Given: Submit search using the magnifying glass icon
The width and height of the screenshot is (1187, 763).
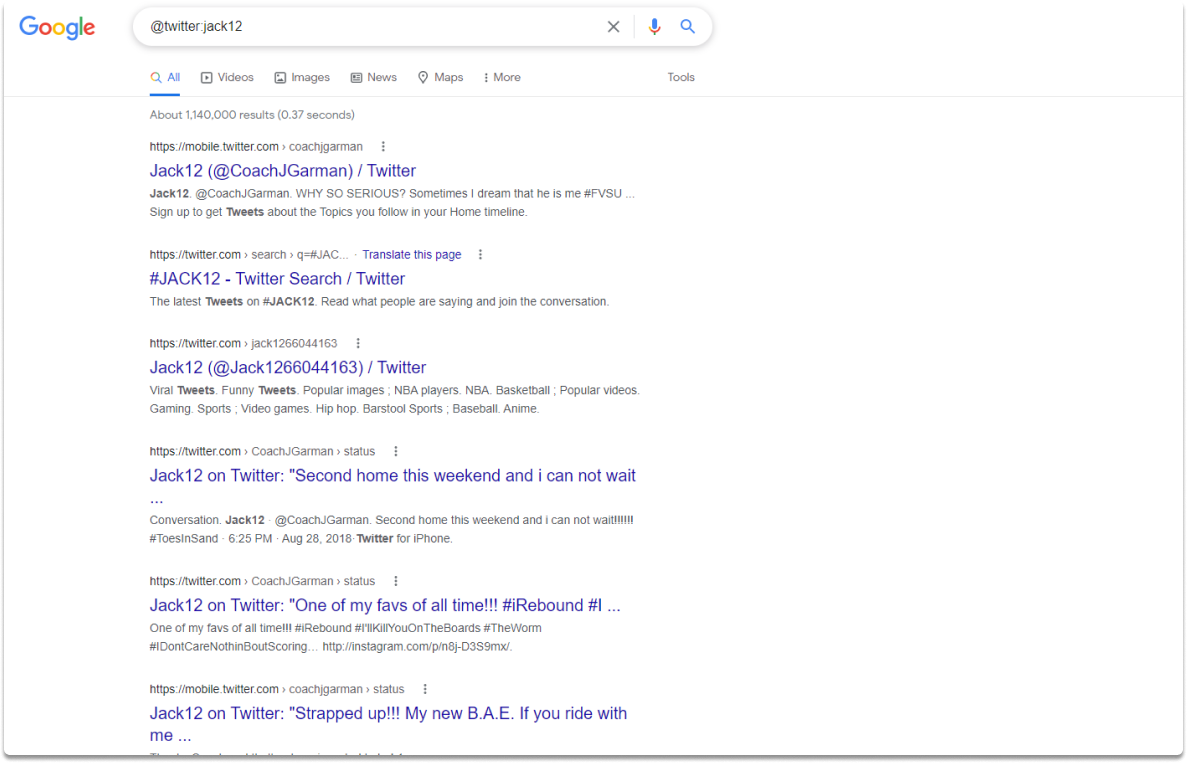Looking at the screenshot, I should click(x=687, y=26).
